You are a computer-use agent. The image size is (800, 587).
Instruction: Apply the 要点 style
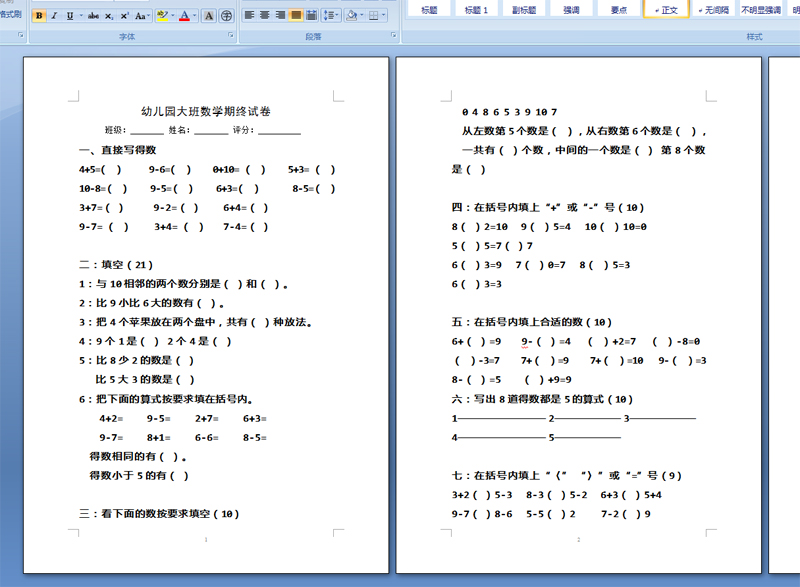619,9
